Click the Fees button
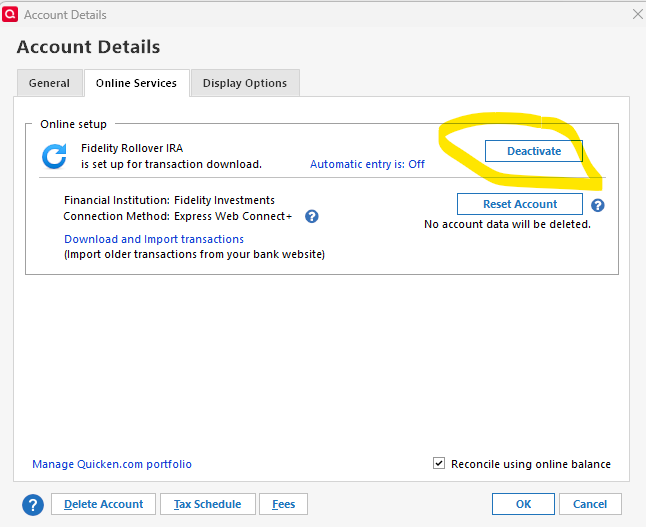Image resolution: width=646 pixels, height=527 pixels. pyautogui.click(x=283, y=504)
